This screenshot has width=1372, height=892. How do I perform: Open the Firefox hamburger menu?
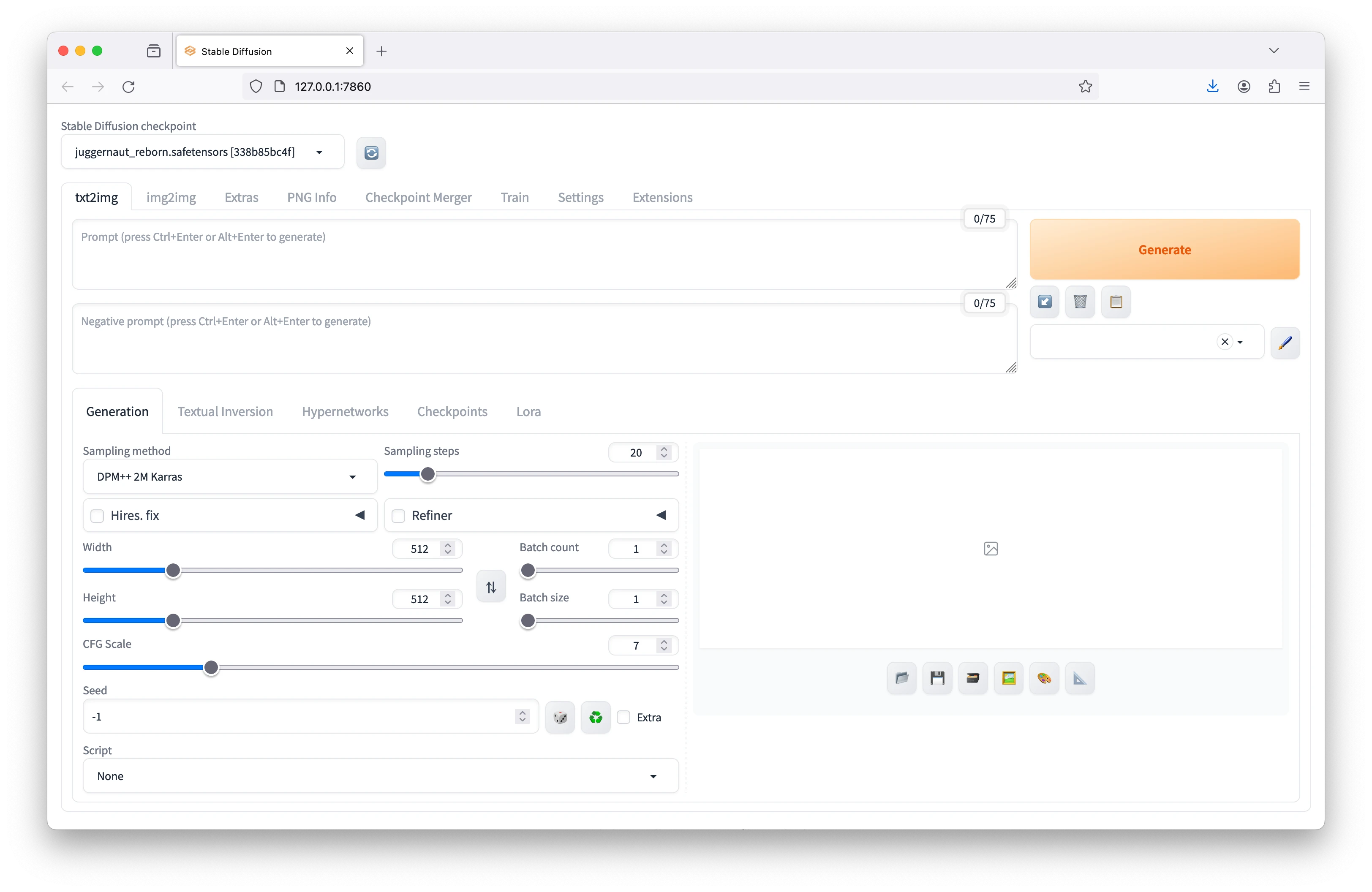pos(1304,87)
